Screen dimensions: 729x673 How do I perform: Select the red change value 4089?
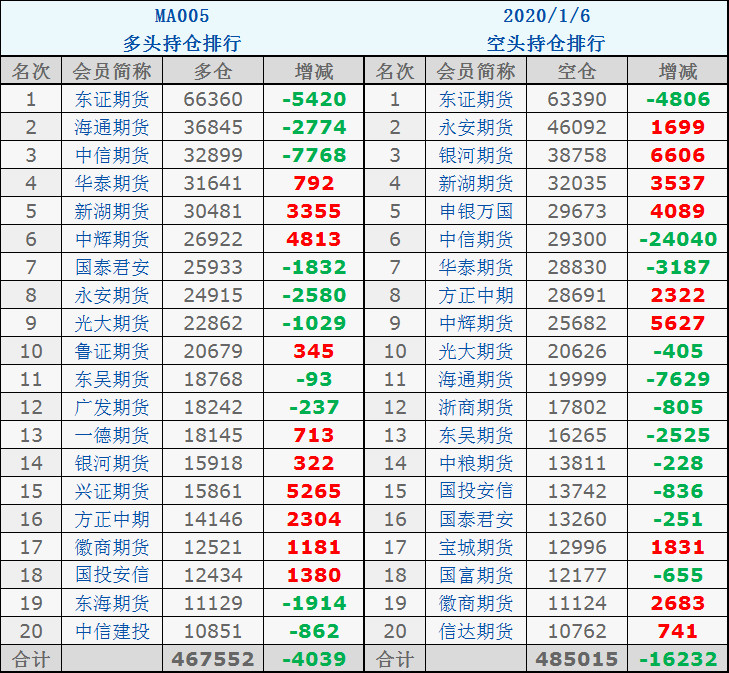pyautogui.click(x=678, y=211)
